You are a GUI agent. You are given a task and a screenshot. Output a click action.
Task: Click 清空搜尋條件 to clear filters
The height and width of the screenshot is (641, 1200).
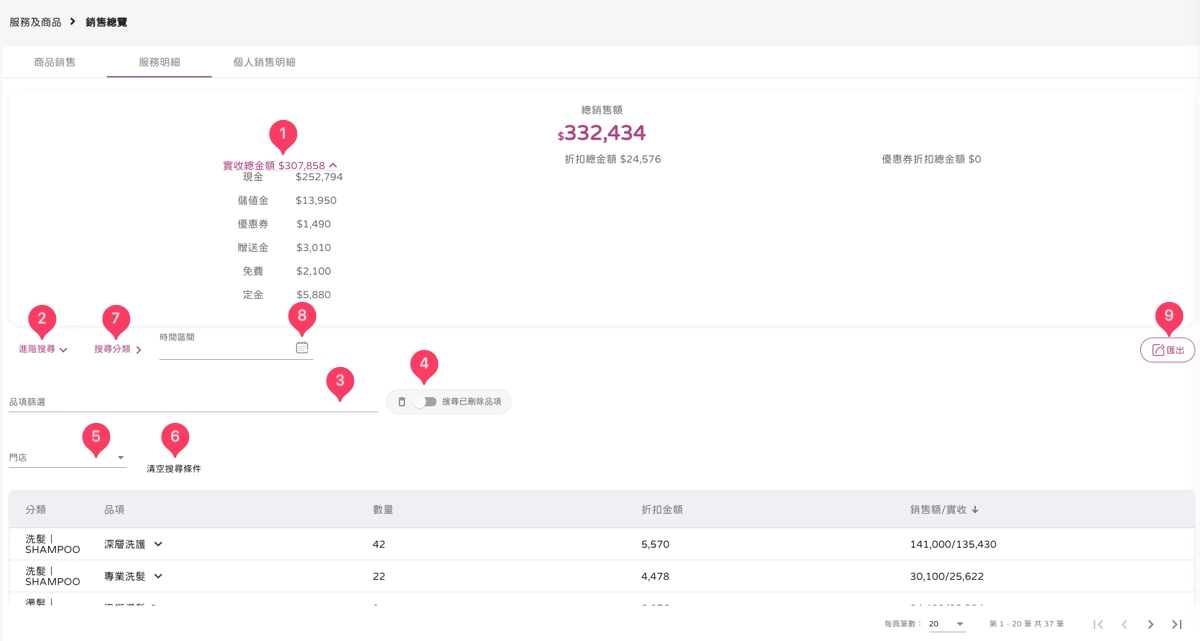point(174,468)
